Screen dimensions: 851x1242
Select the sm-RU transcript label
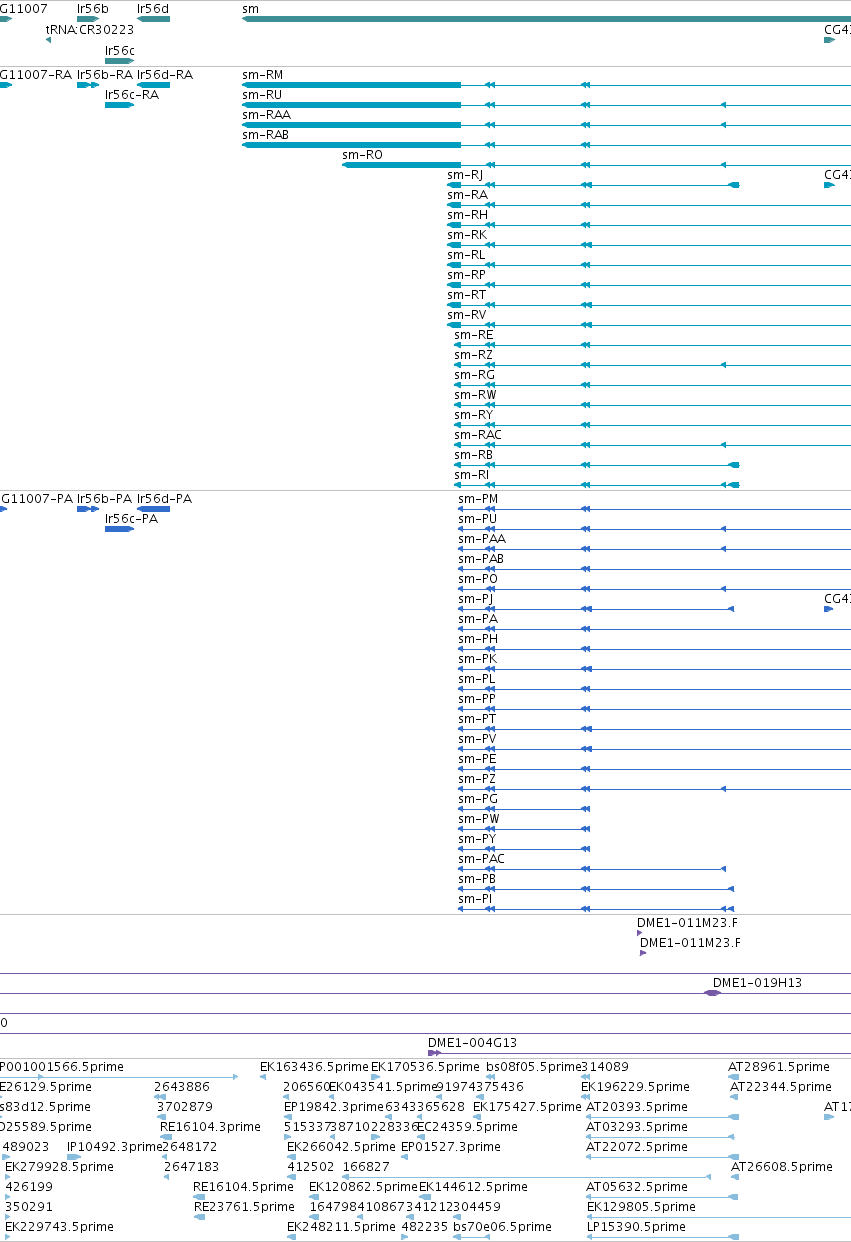(262, 95)
